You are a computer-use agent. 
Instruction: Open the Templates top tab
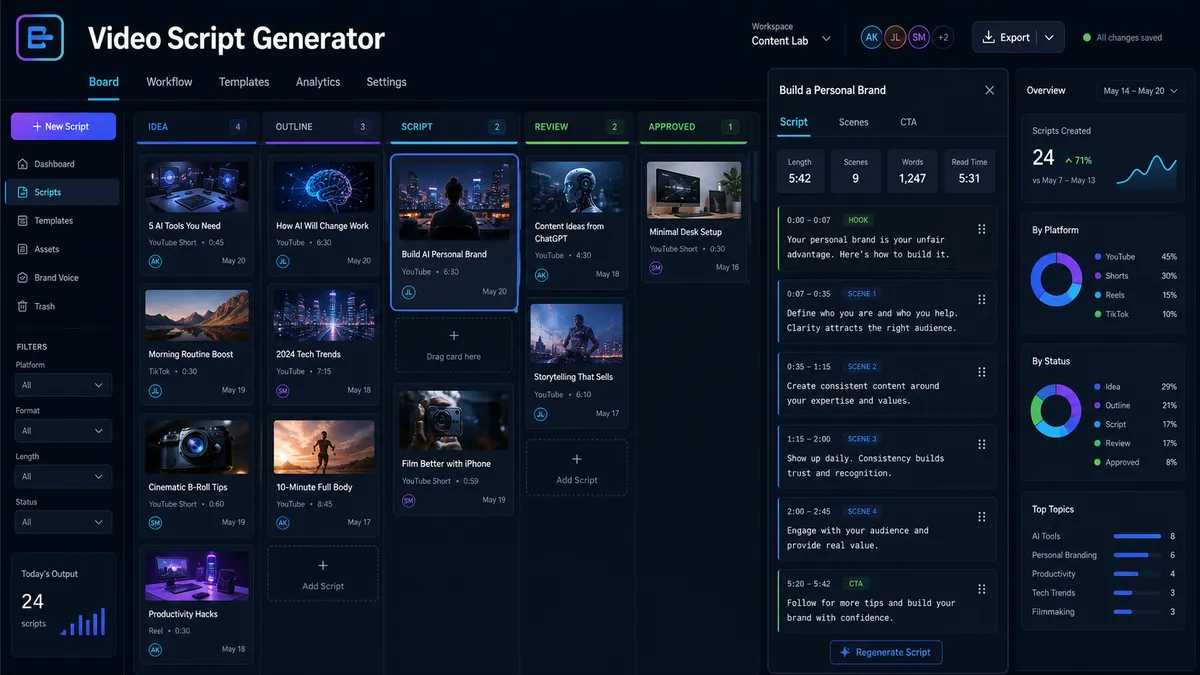coord(244,82)
